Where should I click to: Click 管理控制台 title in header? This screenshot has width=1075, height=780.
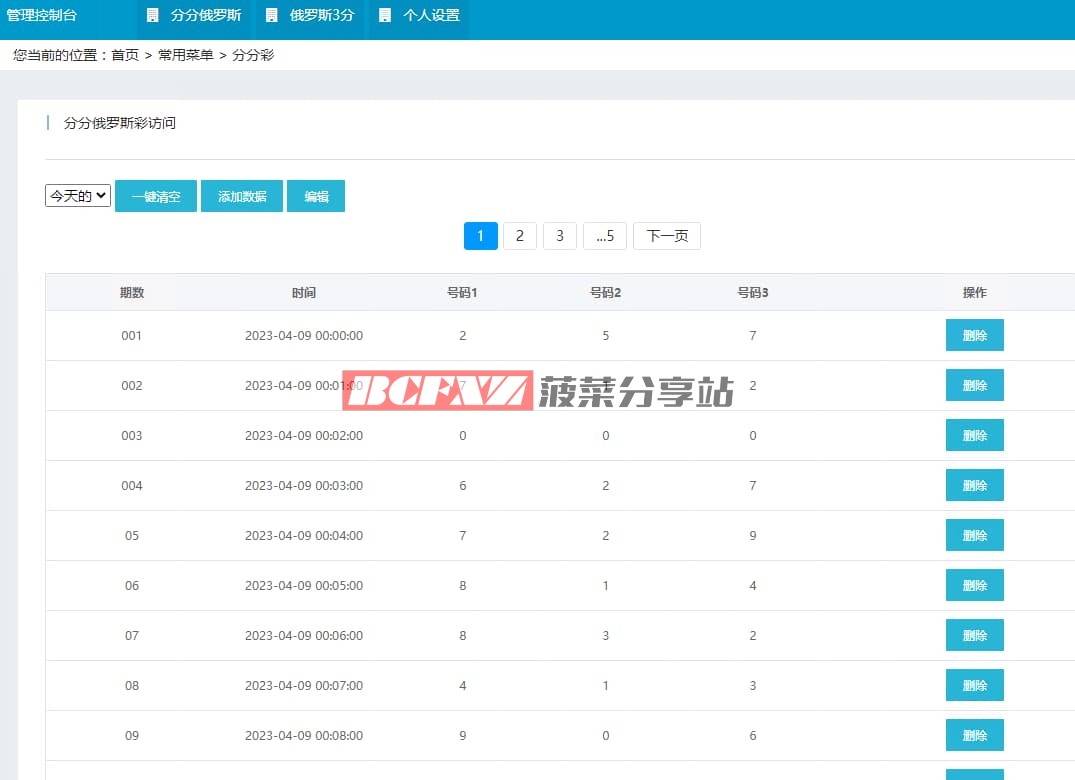[x=41, y=16]
